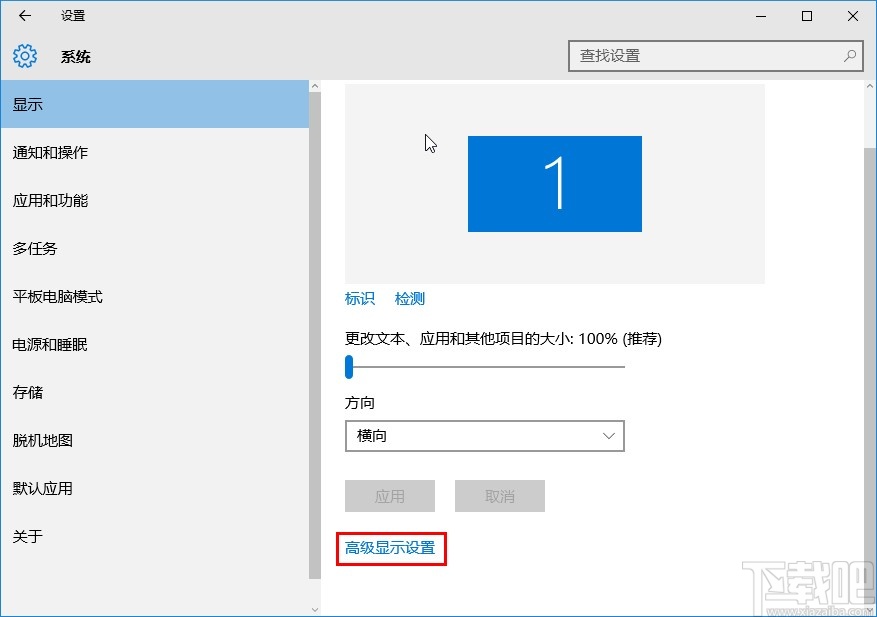Click the 检测 link to detect displays
Screen dimensions: 877x617
(410, 298)
